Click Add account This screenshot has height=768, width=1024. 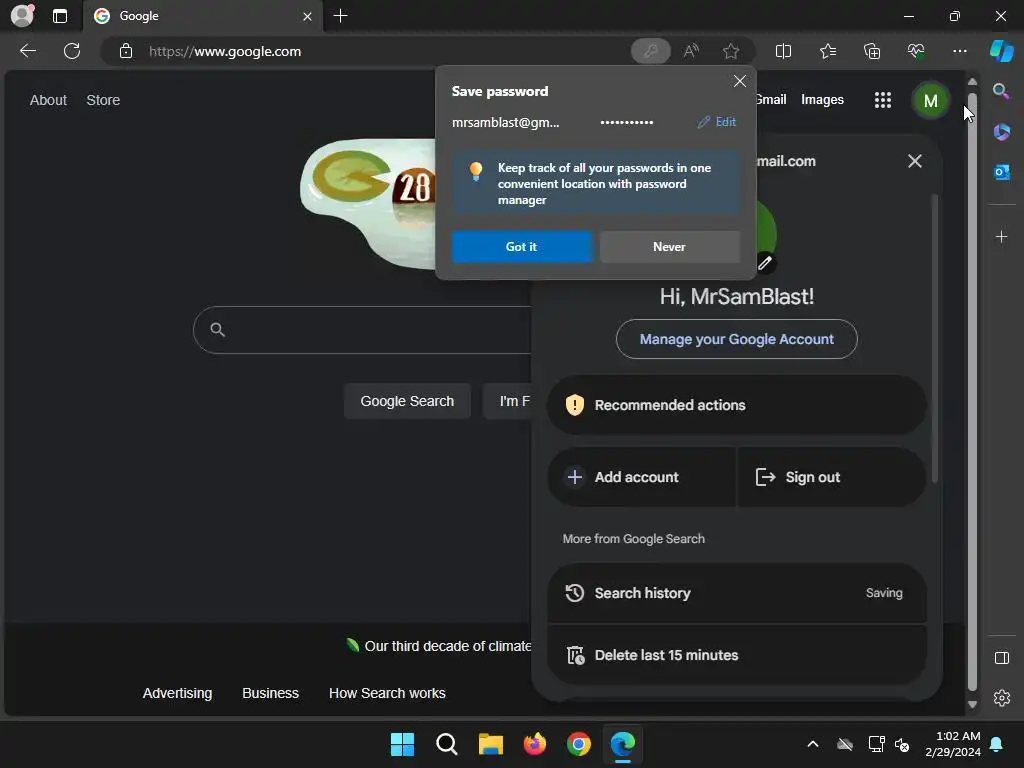pyautogui.click(x=641, y=477)
